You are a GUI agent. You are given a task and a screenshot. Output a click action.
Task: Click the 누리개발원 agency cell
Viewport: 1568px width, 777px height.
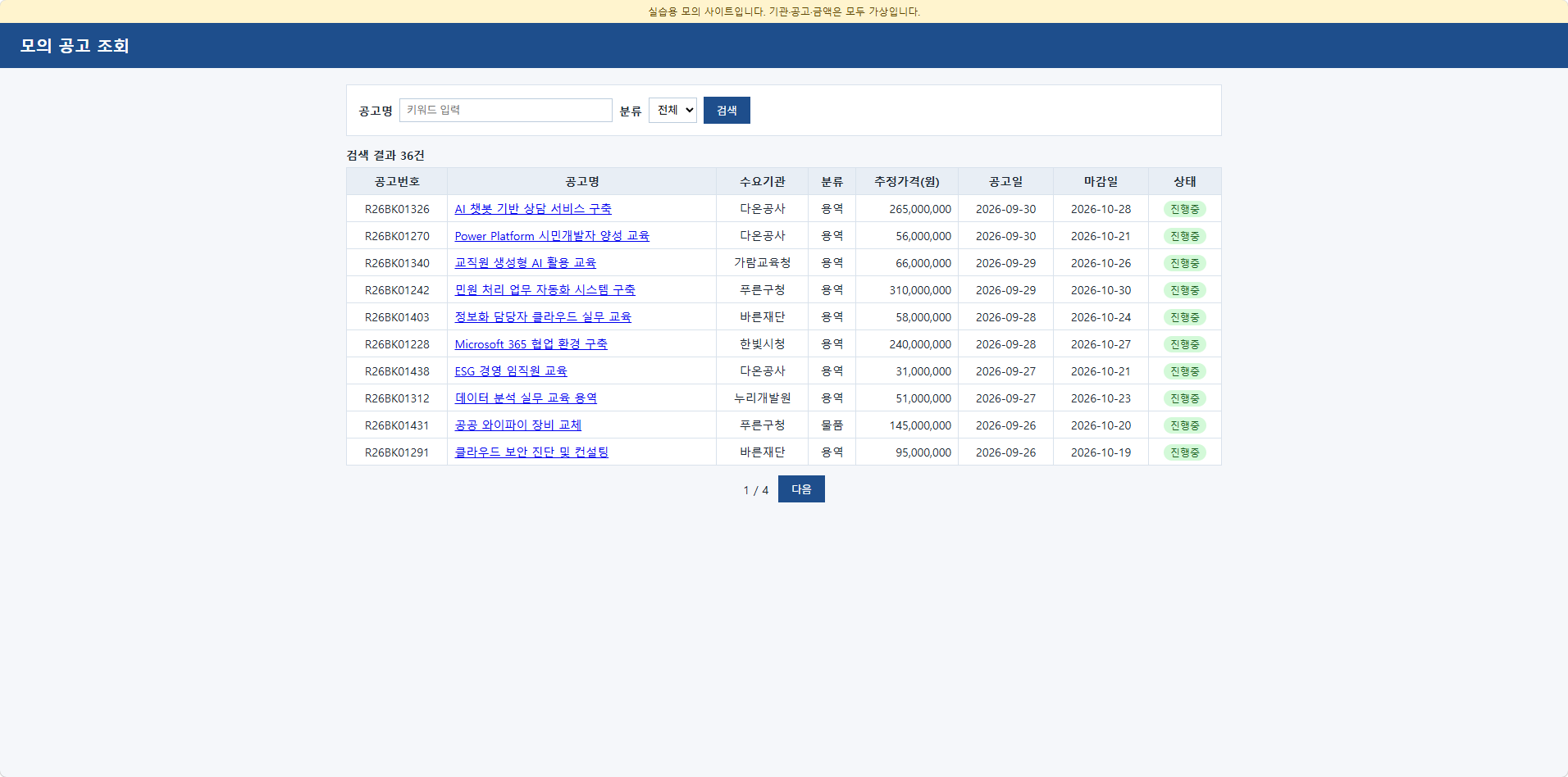[x=763, y=398]
